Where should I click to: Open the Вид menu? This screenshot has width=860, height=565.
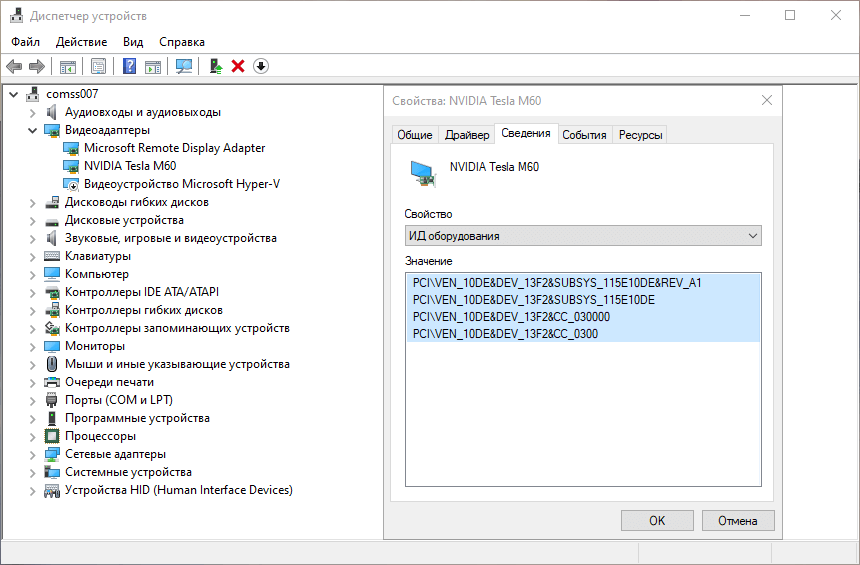[133, 42]
